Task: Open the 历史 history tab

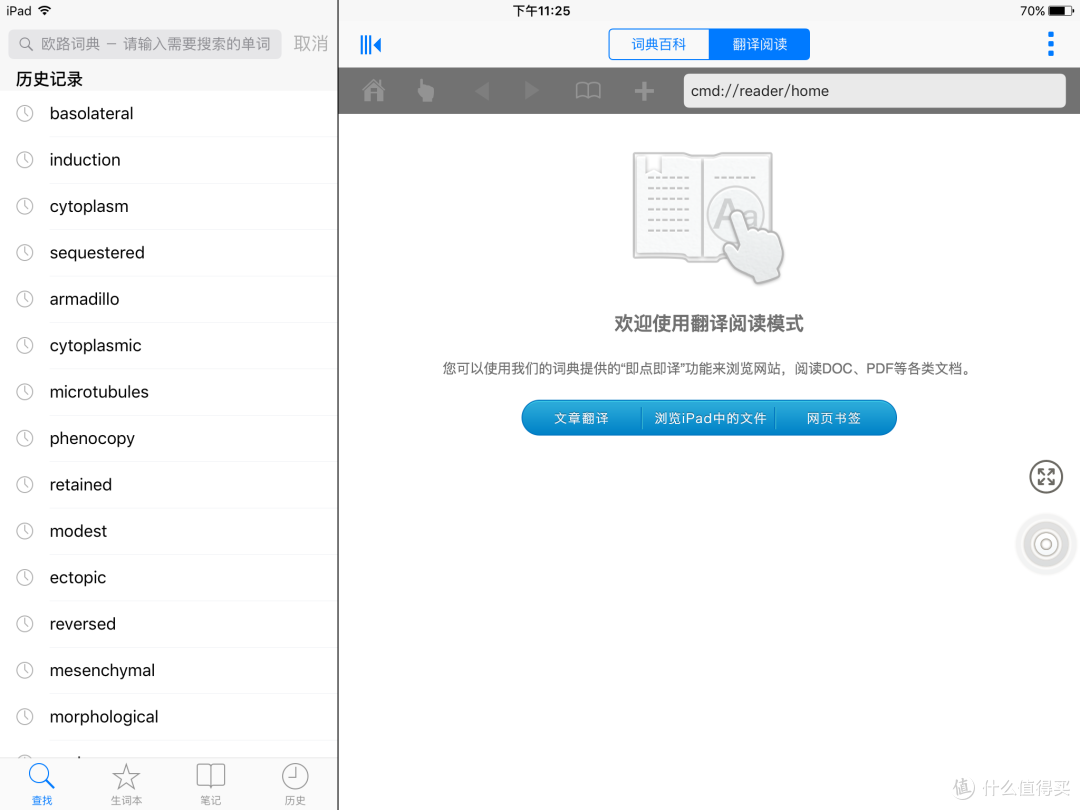Action: 295,784
